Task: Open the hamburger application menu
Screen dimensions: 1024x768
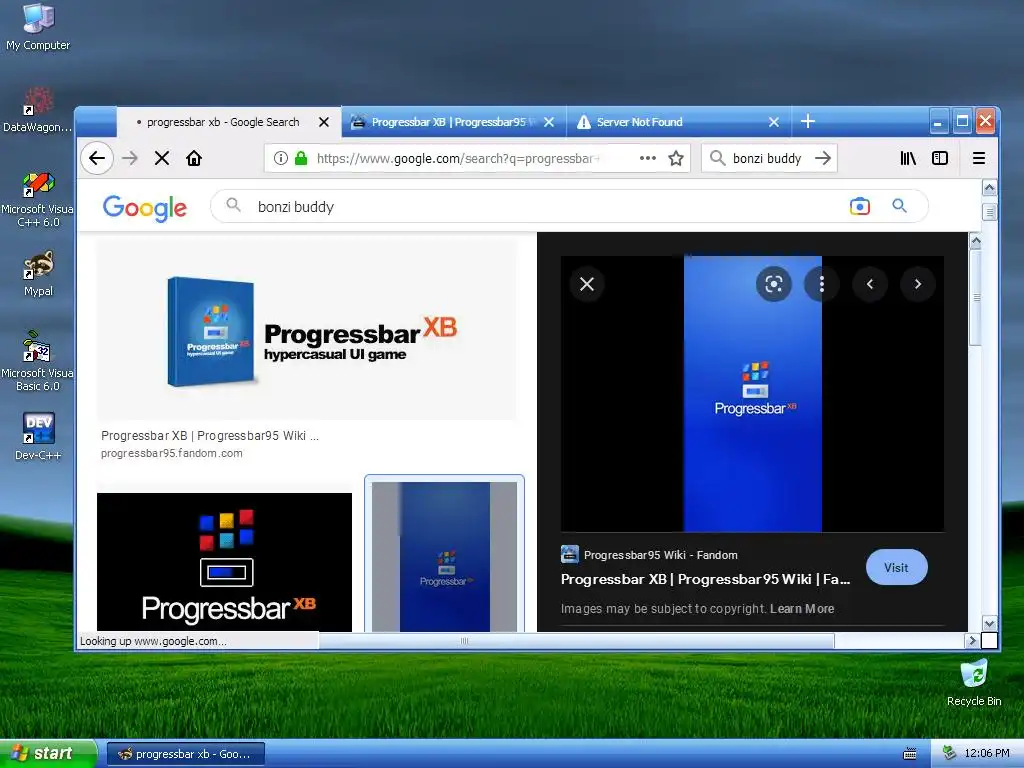Action: click(978, 158)
